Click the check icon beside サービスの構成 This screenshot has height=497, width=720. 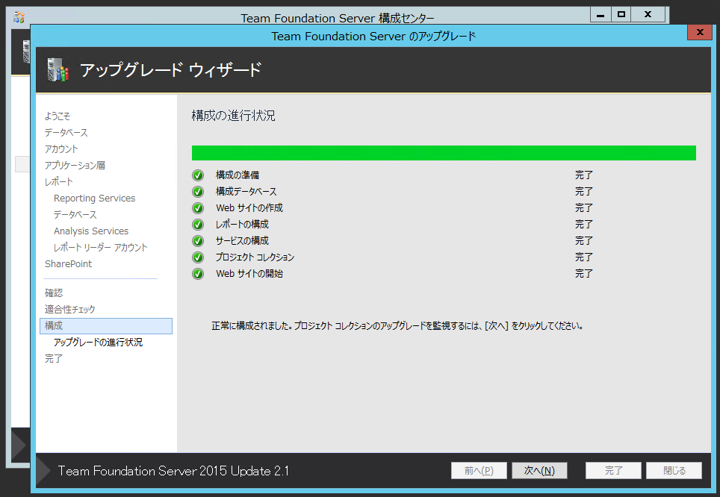pos(198,241)
